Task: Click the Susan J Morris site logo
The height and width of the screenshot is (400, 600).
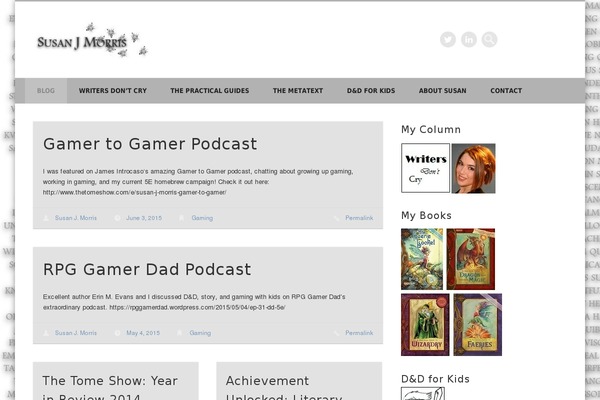Action: (92, 41)
